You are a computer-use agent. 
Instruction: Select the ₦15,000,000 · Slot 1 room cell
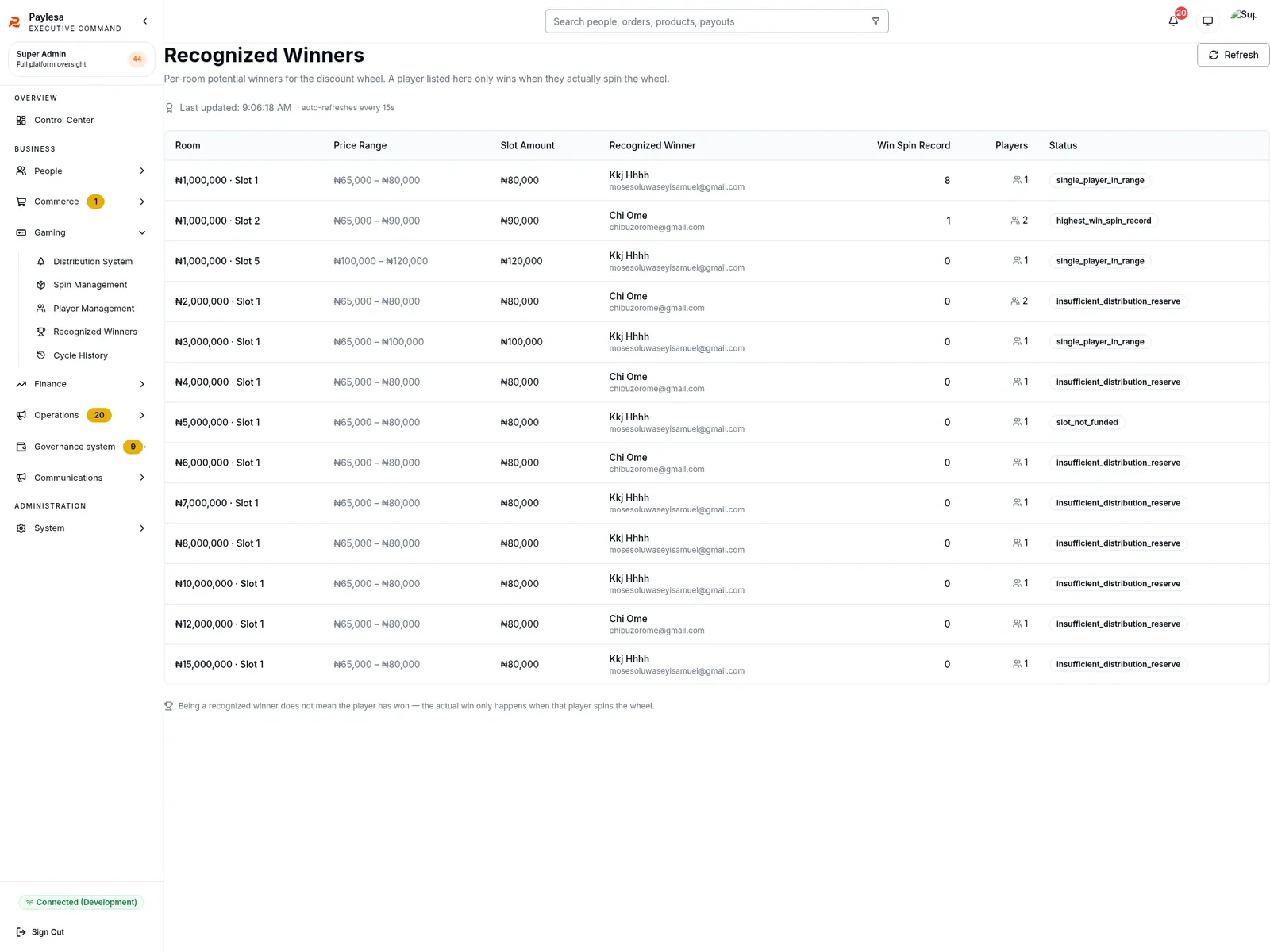coord(219,665)
